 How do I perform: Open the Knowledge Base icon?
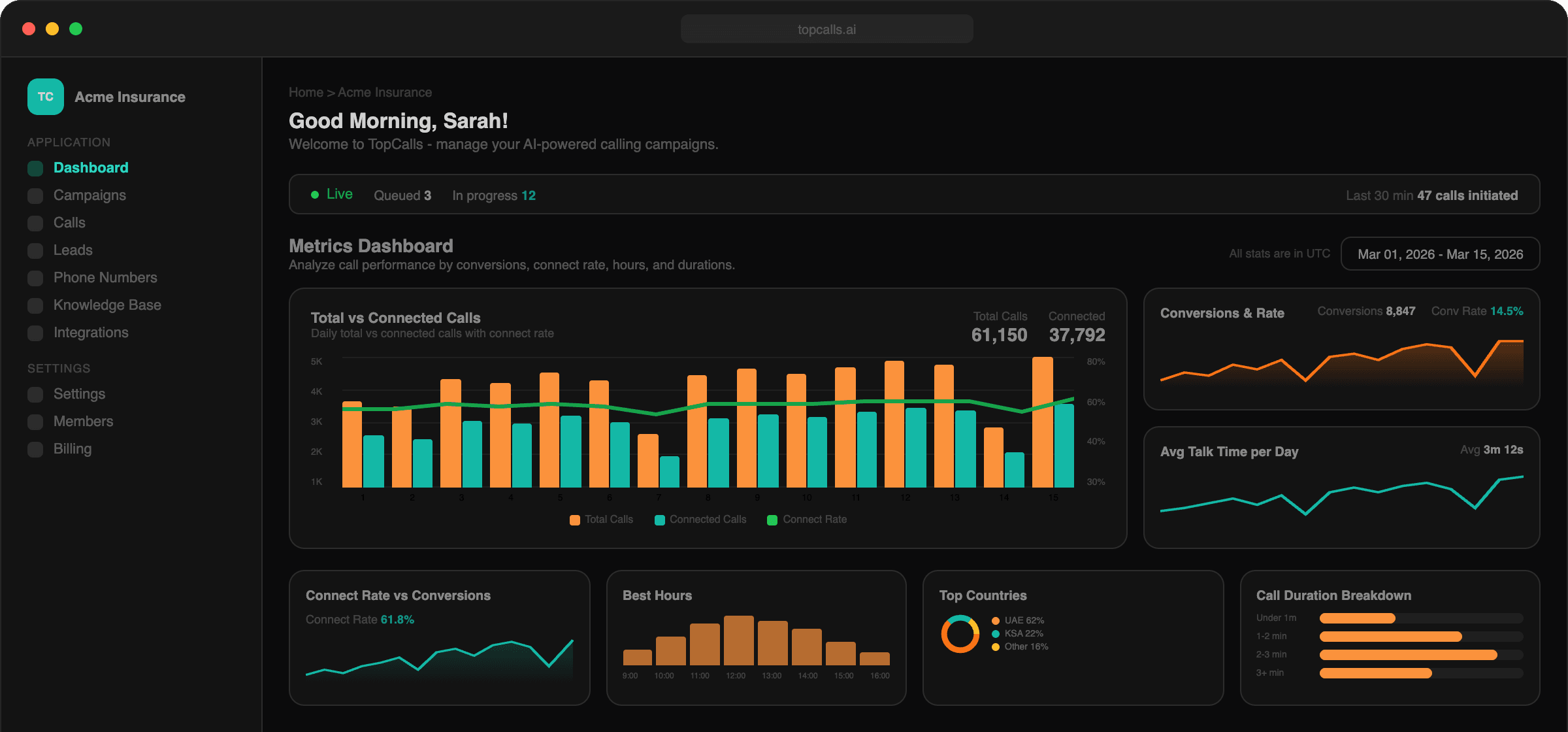coord(35,305)
